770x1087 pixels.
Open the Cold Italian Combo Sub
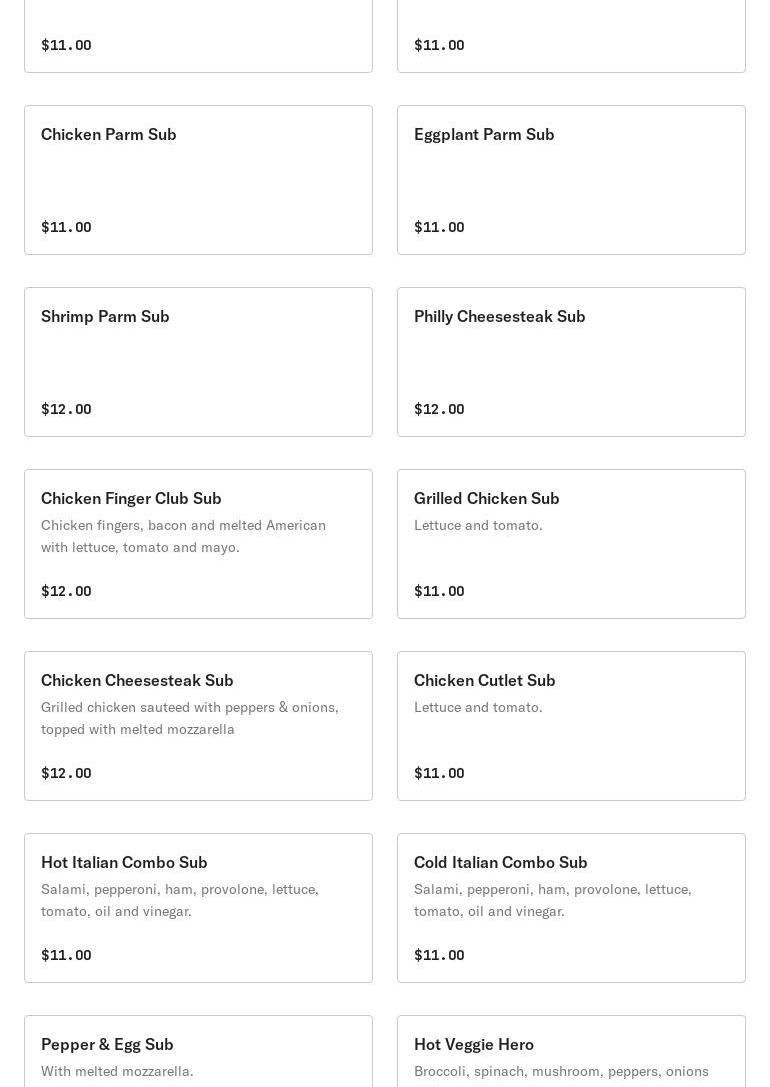tap(500, 862)
